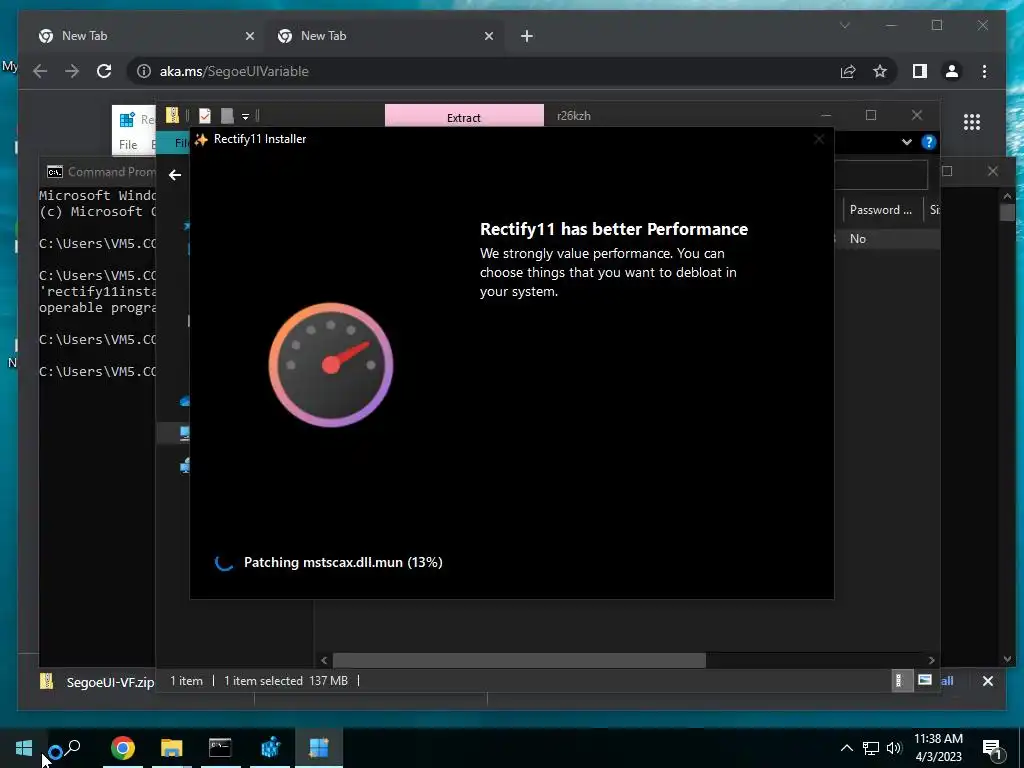
Task: Show hidden system tray icons
Action: coord(846,748)
